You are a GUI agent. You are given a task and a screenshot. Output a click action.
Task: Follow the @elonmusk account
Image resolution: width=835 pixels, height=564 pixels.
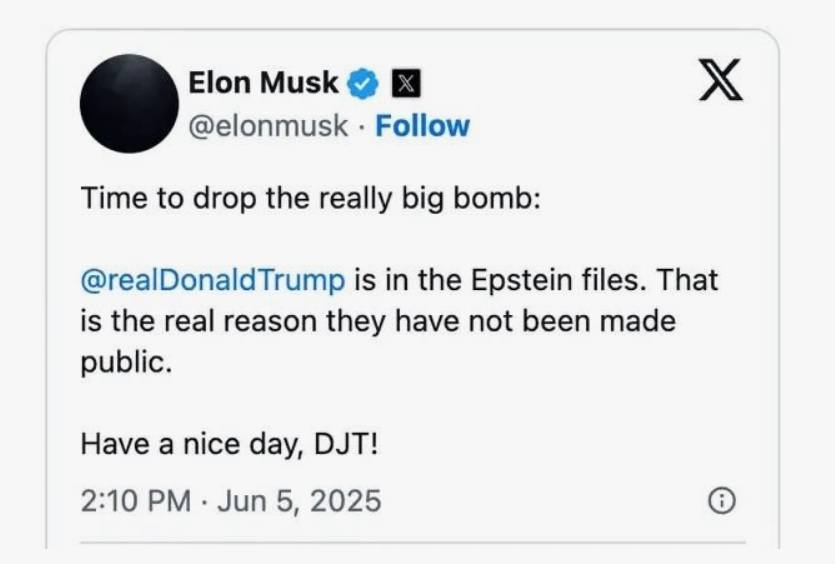click(422, 126)
